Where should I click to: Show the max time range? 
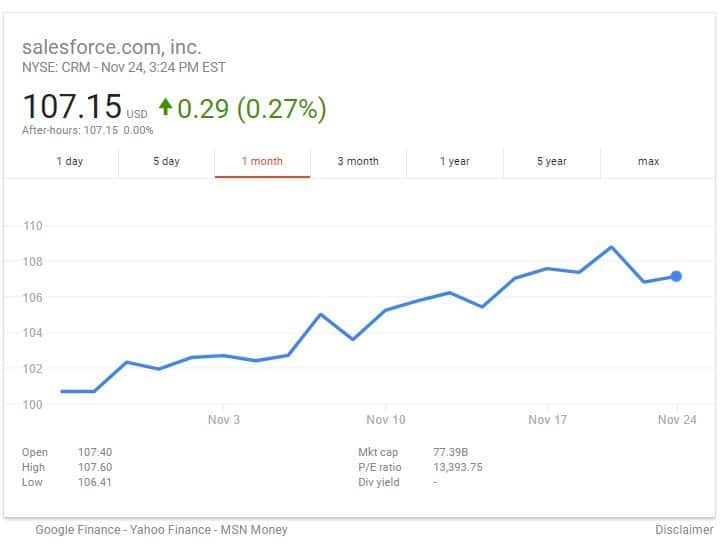(648, 161)
